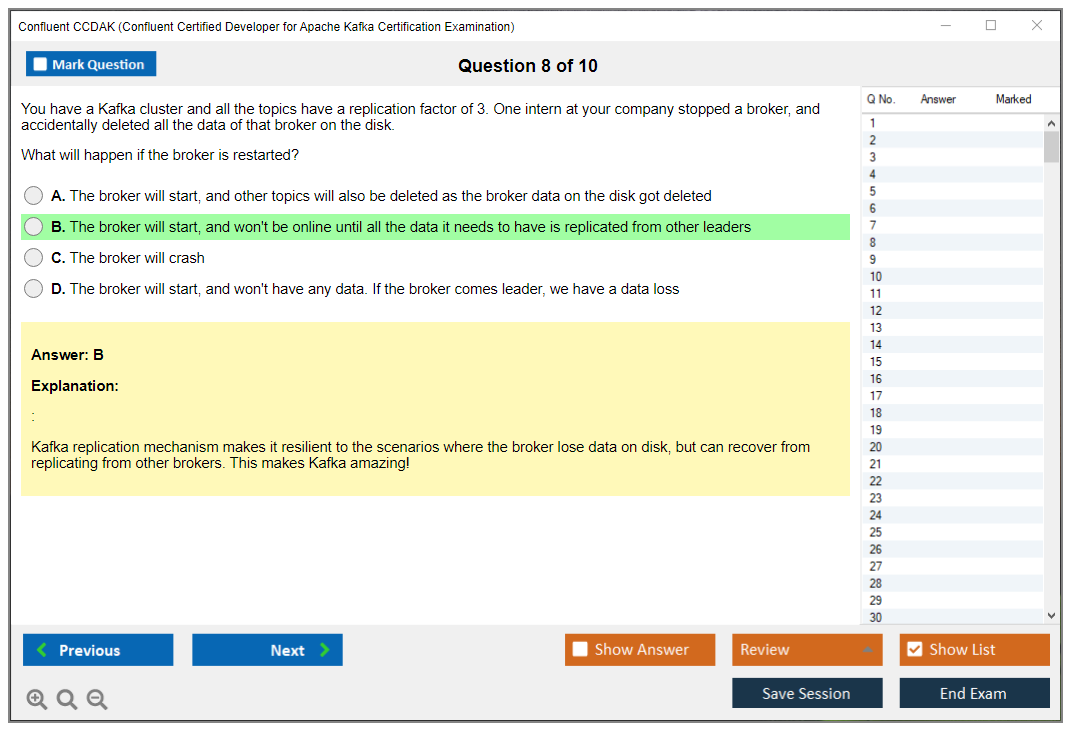Screen dimensions: 1075x735
Task: Click the Save Session button
Action: click(807, 693)
